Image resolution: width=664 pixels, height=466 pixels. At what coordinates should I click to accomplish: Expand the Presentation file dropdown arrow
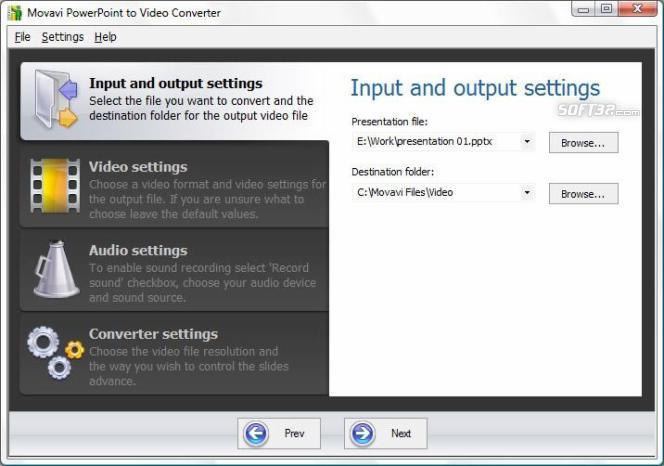click(527, 142)
